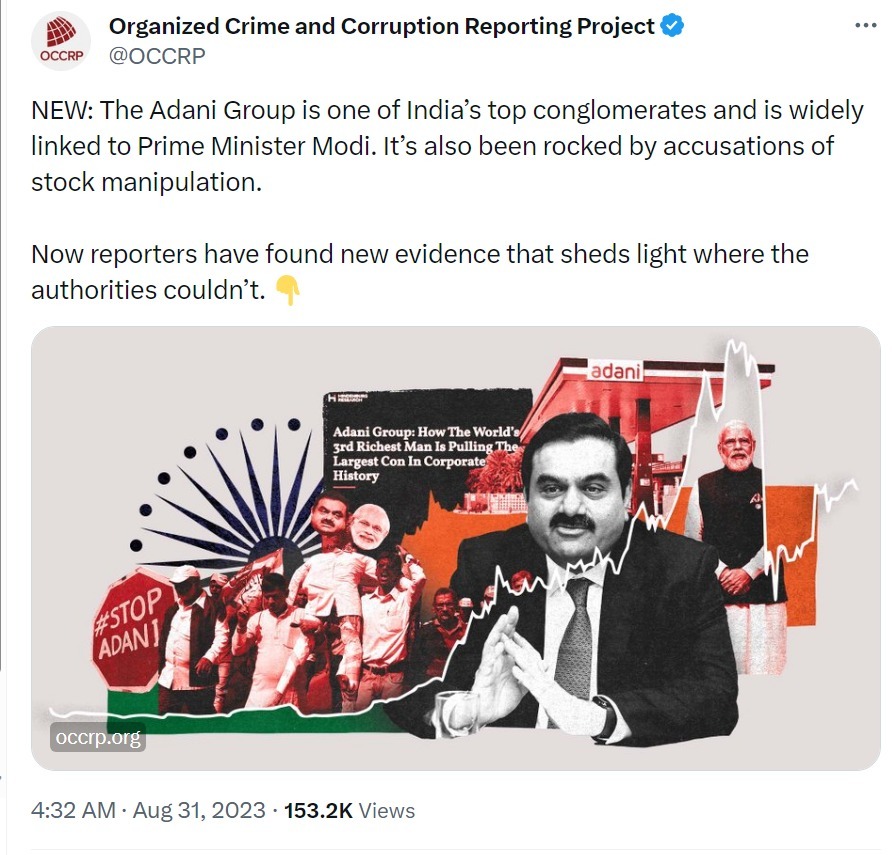This screenshot has height=855, width=892.
Task: Click the Aug 31, 2023 date
Action: coord(199,810)
